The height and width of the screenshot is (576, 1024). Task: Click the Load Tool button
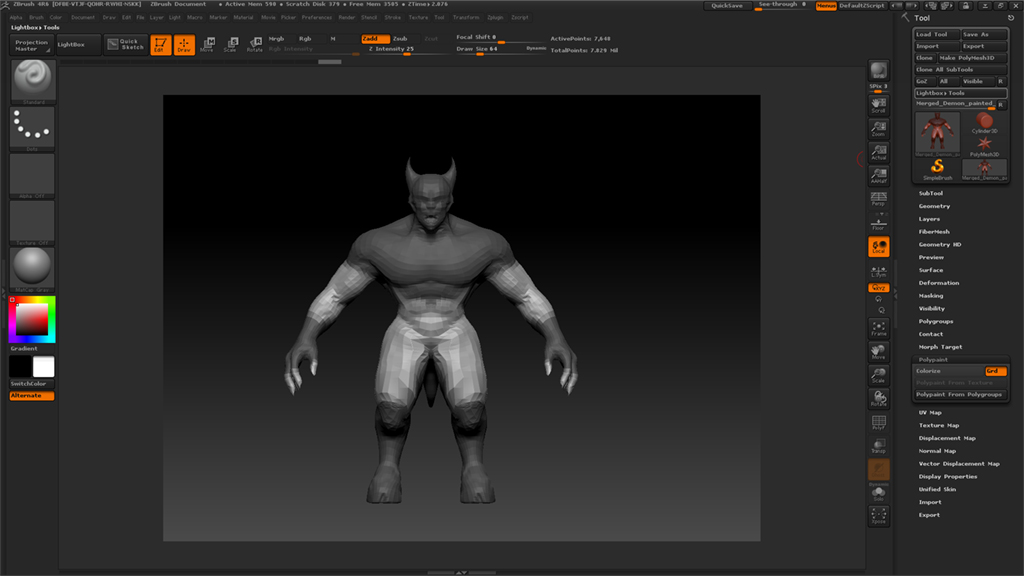pos(936,34)
